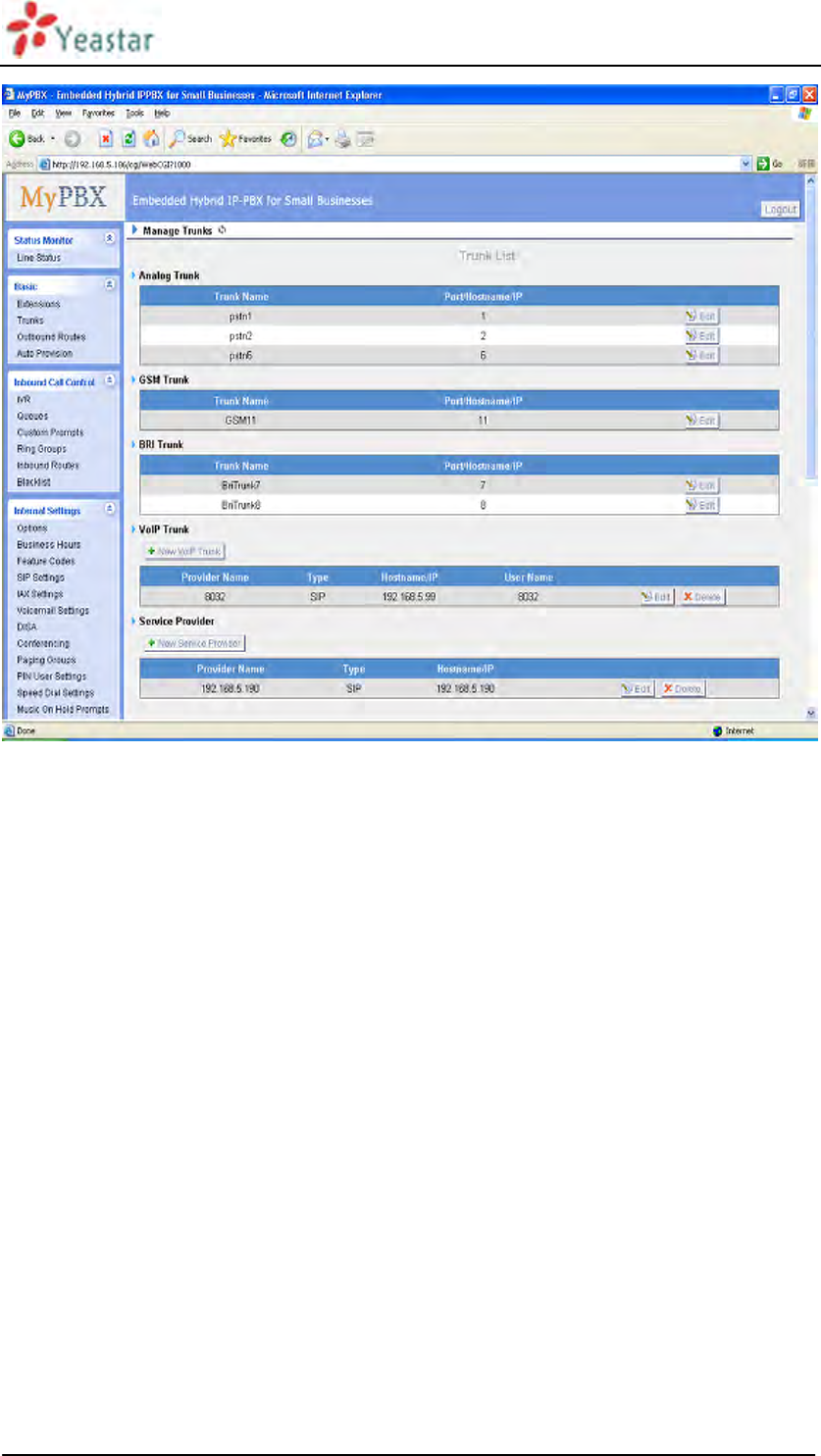The width and height of the screenshot is (821, 1456).
Task: Open Trunks in the sidebar
Action: 30,321
